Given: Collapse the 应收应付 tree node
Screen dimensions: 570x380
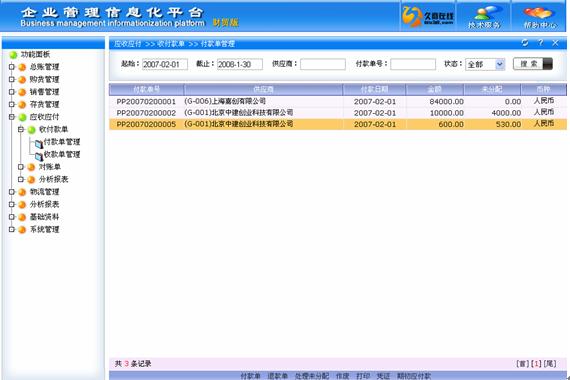Looking at the screenshot, I should pos(12,117).
